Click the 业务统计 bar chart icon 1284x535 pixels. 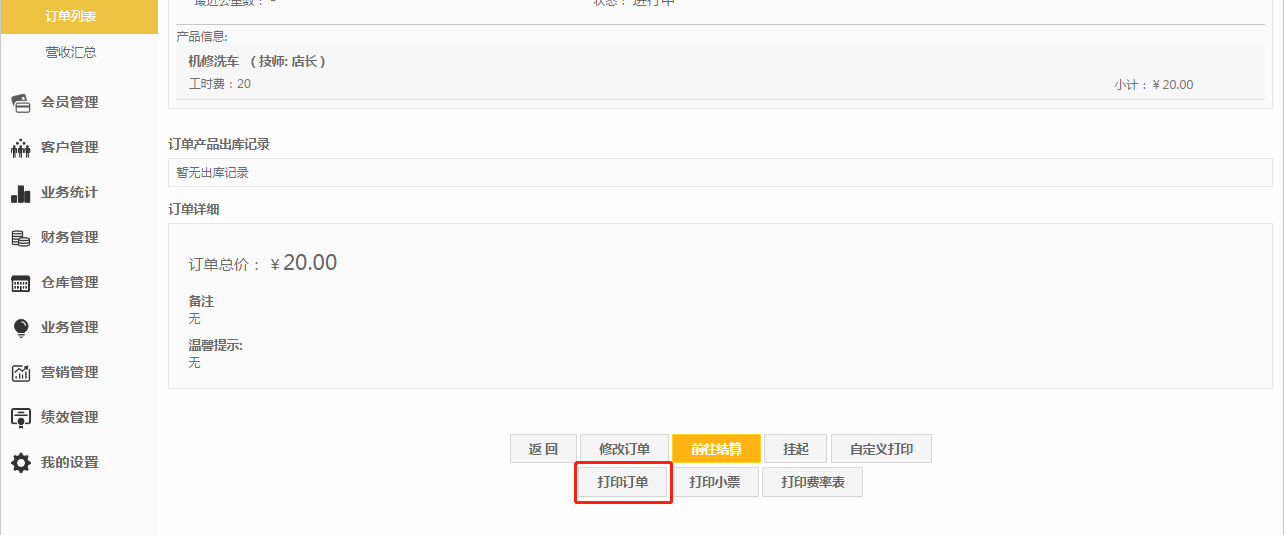pos(20,193)
